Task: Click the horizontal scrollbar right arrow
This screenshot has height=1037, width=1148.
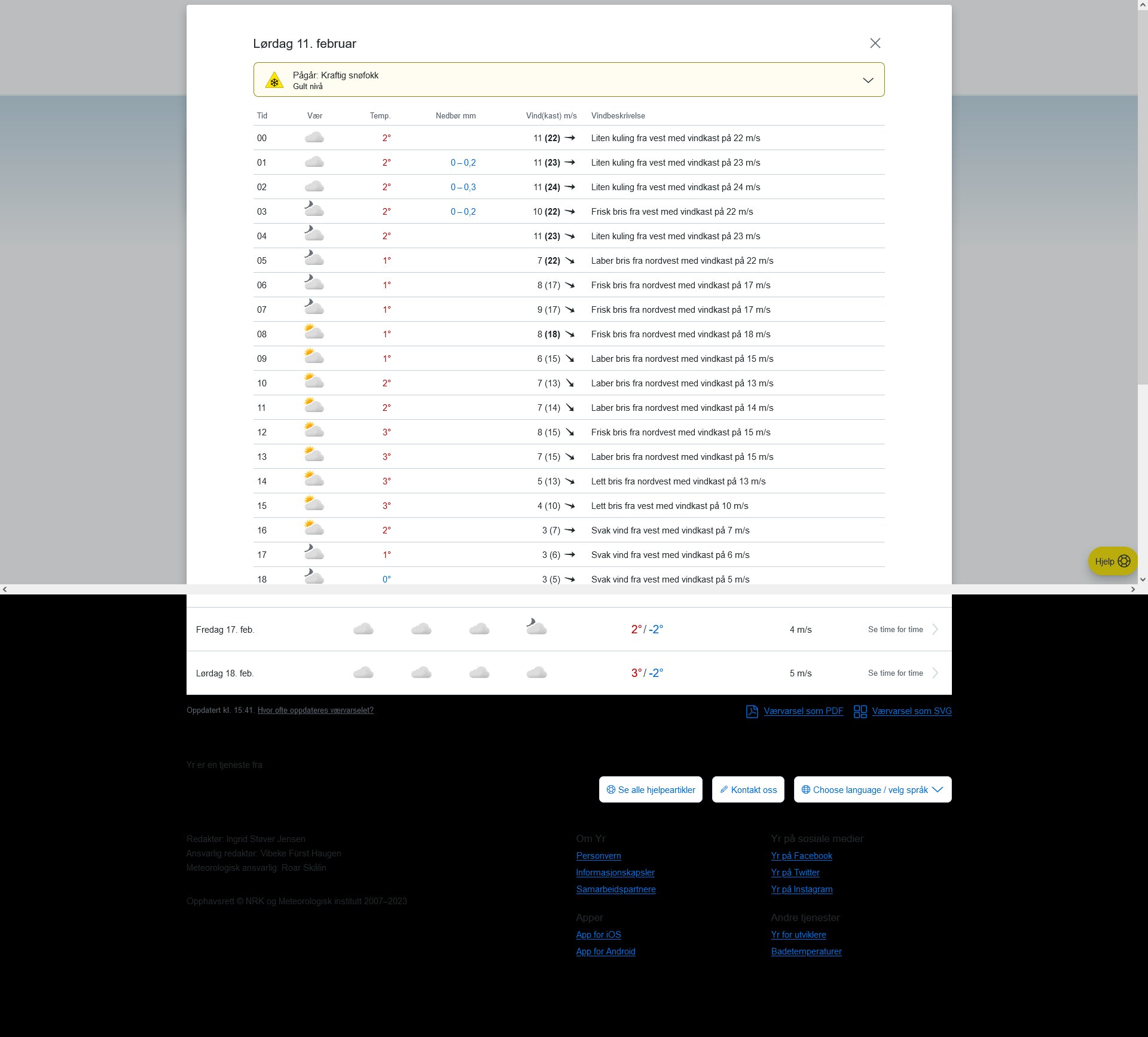Action: click(x=1132, y=590)
